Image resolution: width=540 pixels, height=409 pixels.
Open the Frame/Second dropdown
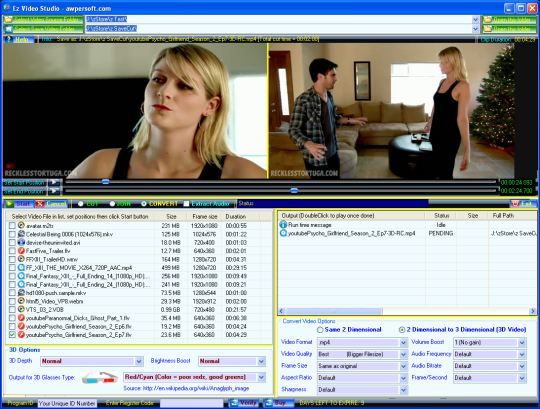(x=522, y=378)
